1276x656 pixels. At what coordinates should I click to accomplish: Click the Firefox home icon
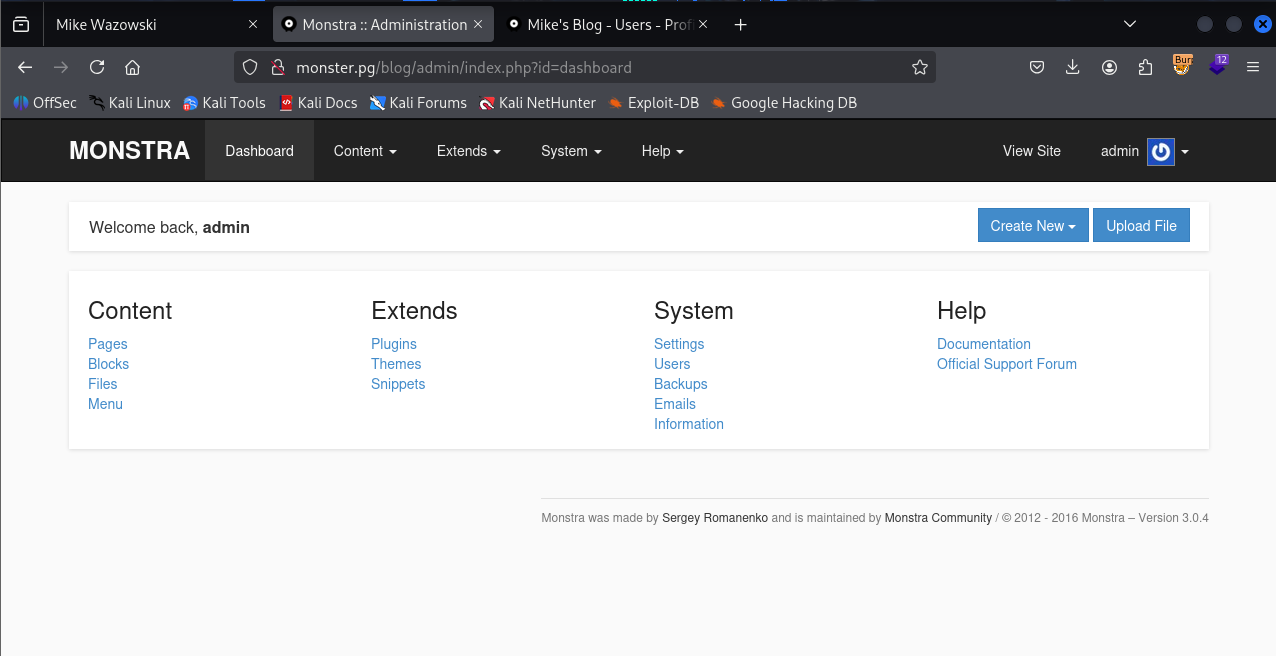coord(132,68)
